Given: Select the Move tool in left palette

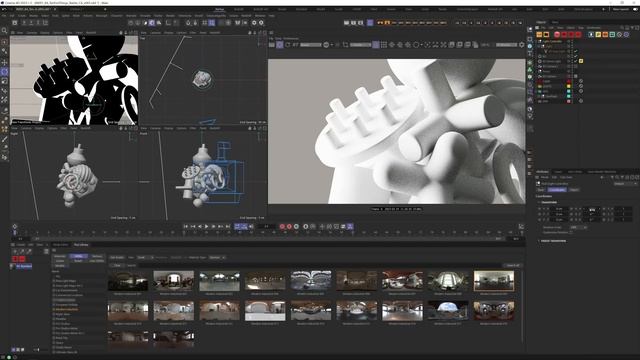Looking at the screenshot, I should pos(4,62).
